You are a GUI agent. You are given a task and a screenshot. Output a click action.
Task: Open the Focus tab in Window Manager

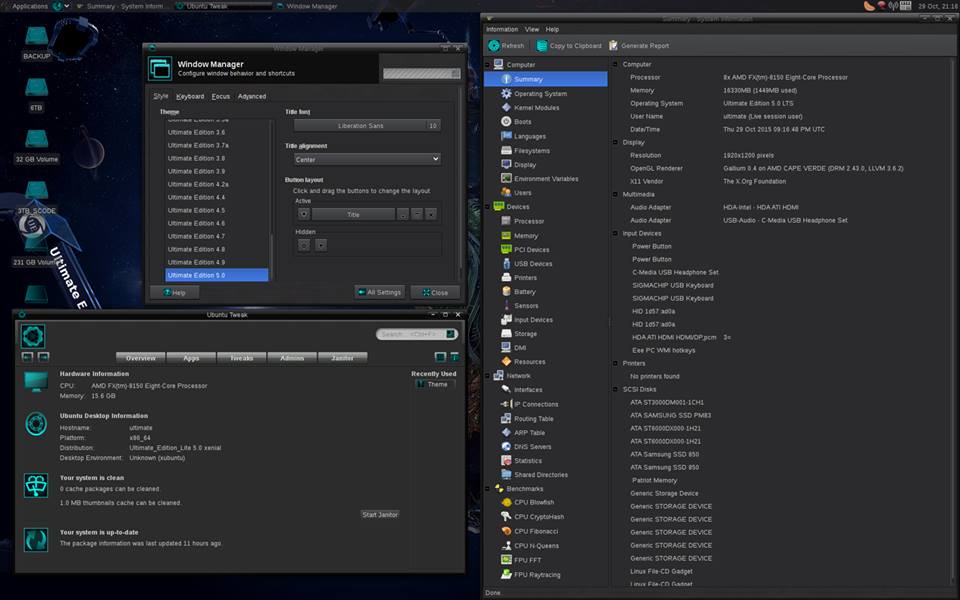220,96
